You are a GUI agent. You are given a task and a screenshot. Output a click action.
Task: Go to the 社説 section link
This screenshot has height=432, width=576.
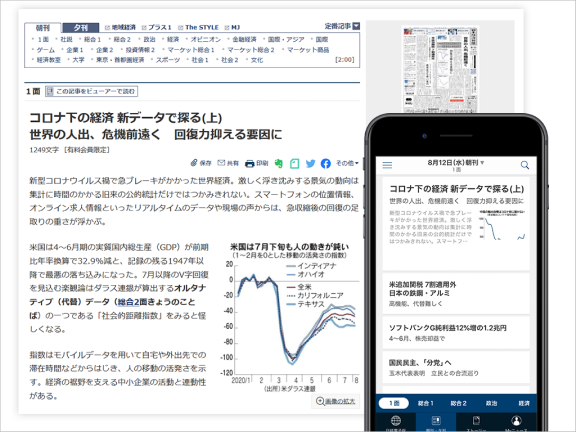coord(66,39)
